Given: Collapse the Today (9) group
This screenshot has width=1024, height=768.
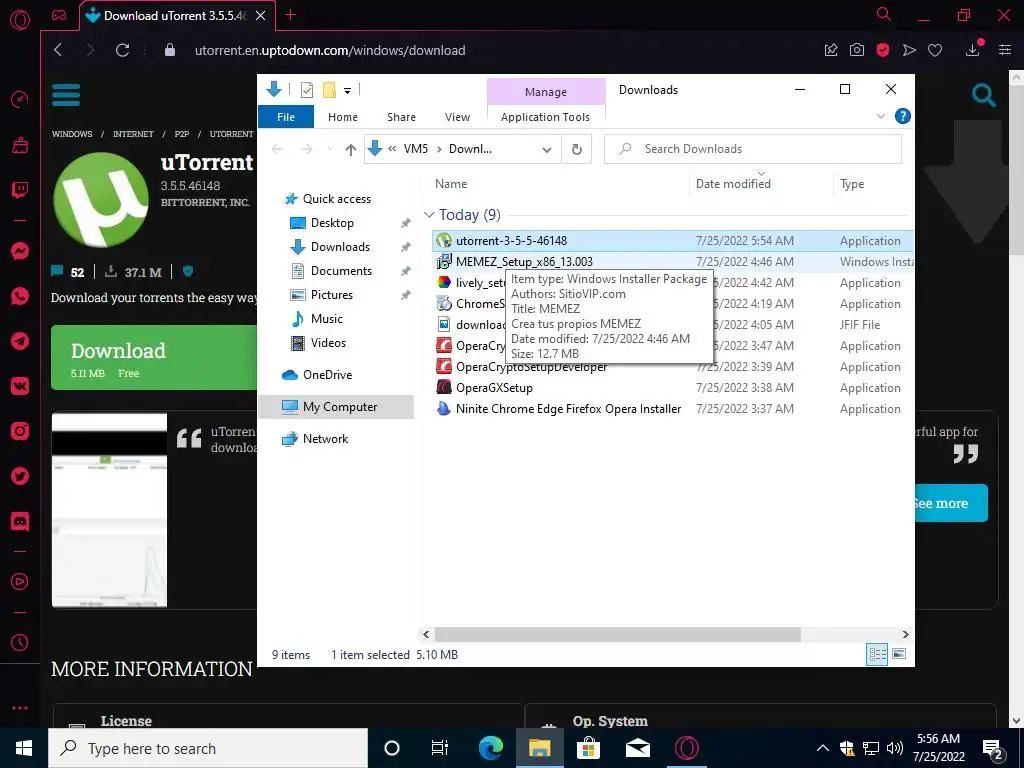Looking at the screenshot, I should [x=429, y=215].
